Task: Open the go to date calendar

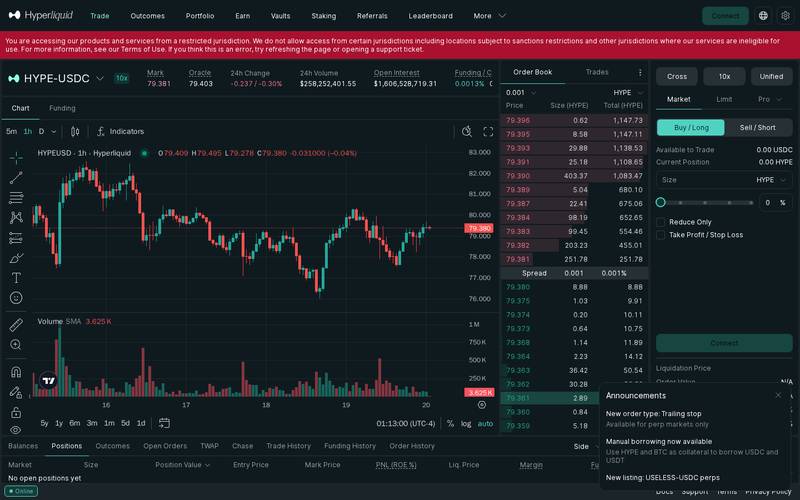Action: click(164, 423)
